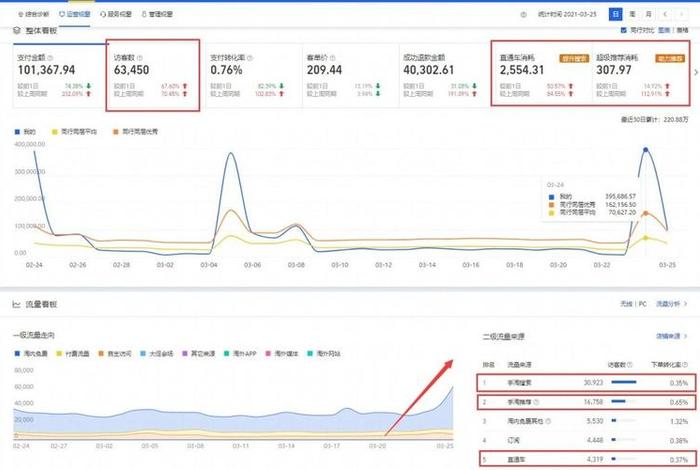Screen dimensions: 700x470
Task: Switch overview display to 图表 view
Action: click(x=664, y=30)
